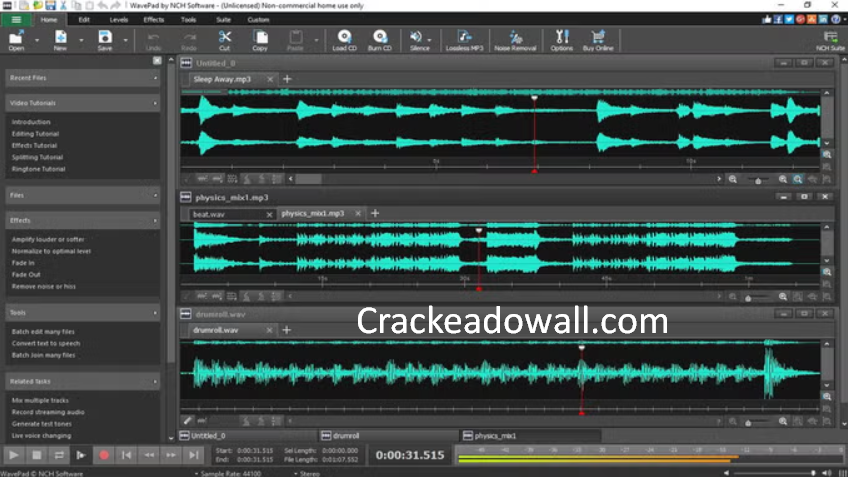This screenshot has width=848, height=477.
Task: Open the Paste button dropdown arrow
Action: pyautogui.click(x=316, y=41)
